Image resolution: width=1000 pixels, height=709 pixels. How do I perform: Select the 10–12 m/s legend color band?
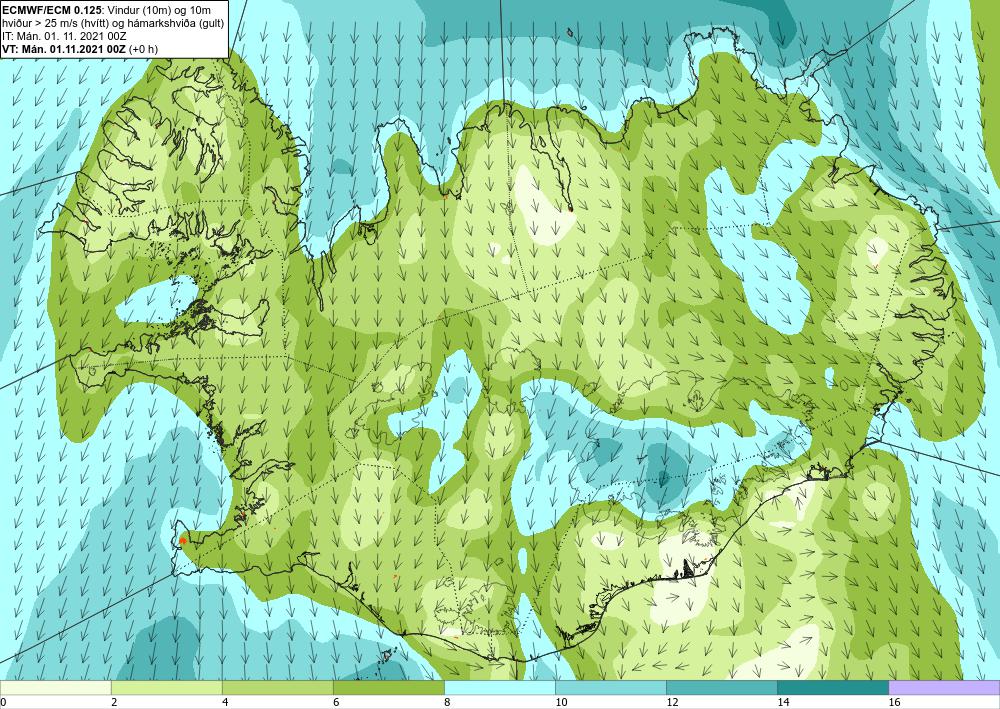pos(611,688)
